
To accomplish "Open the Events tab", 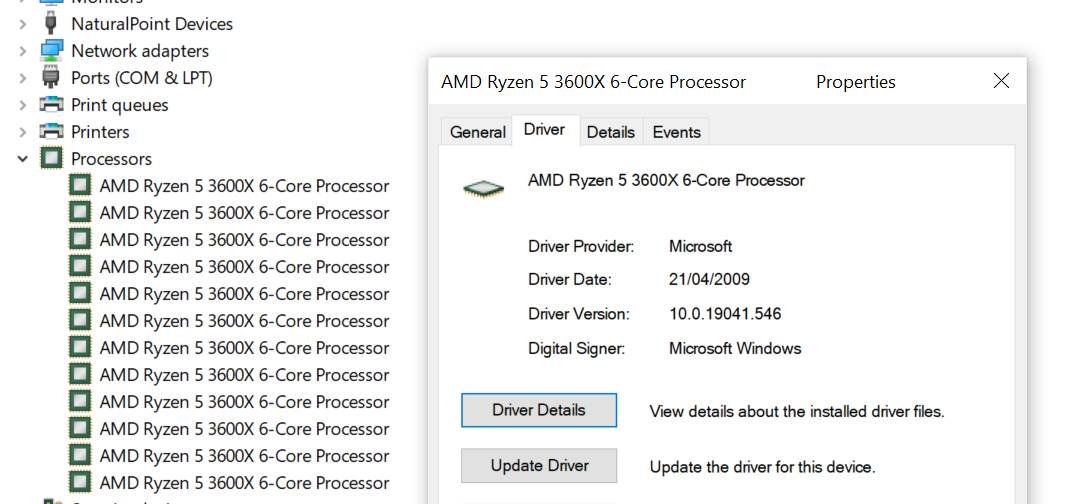I will click(677, 132).
